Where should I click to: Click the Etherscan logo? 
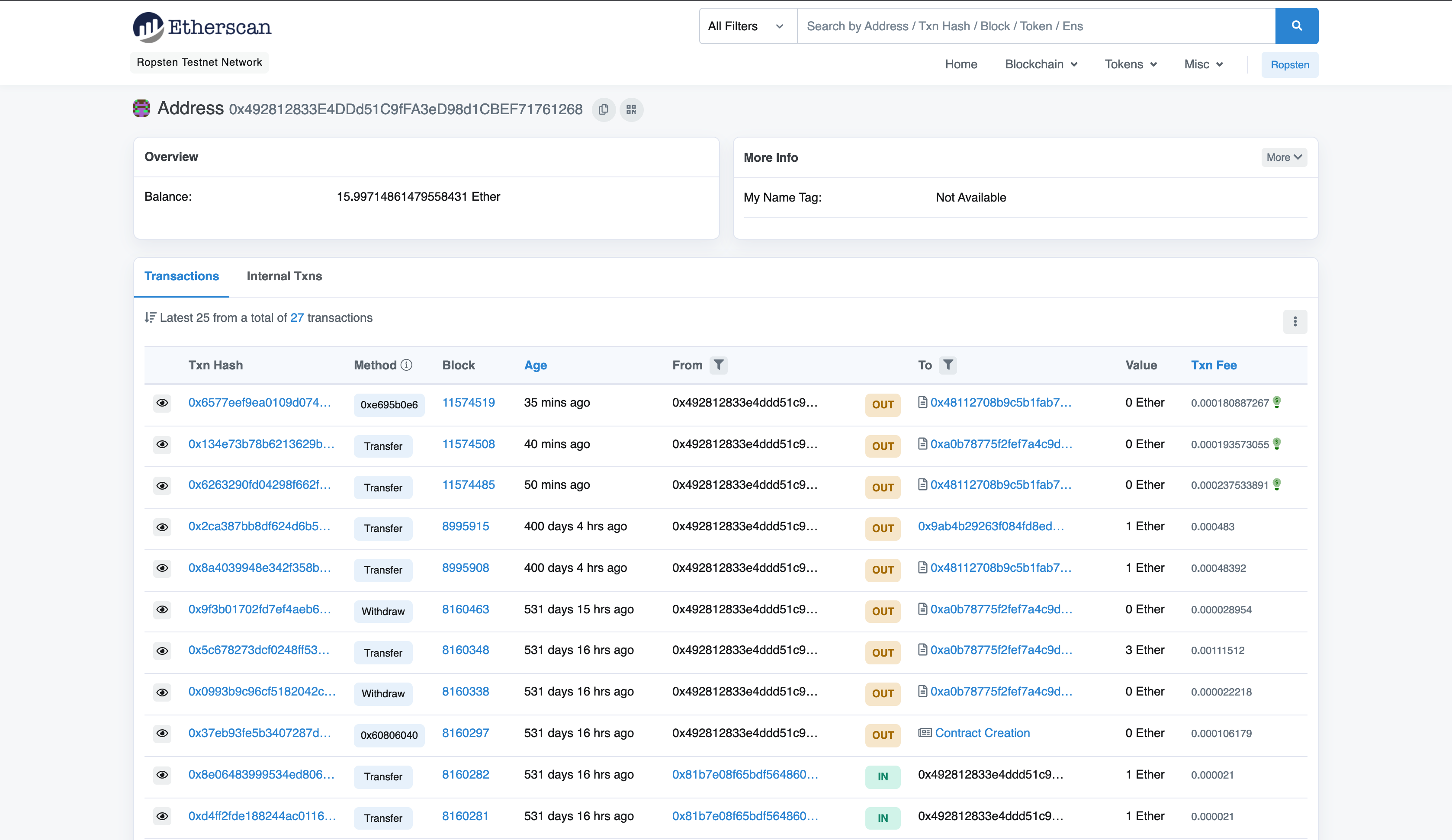pos(202,27)
